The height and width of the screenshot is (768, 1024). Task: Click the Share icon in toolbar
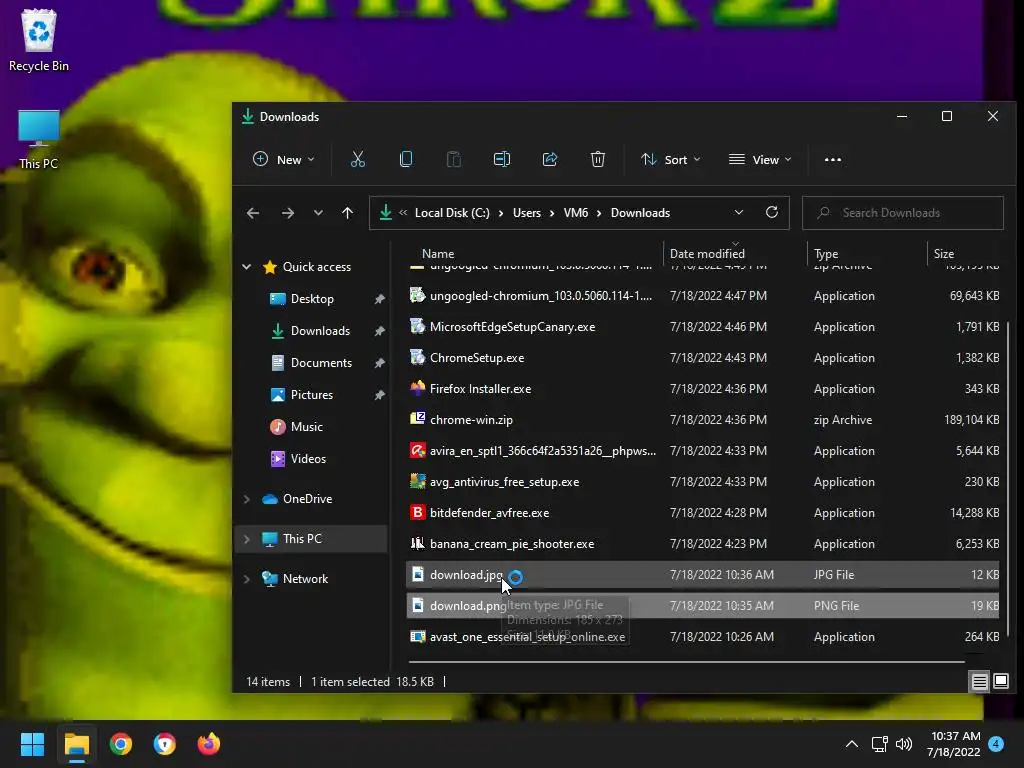click(x=550, y=159)
